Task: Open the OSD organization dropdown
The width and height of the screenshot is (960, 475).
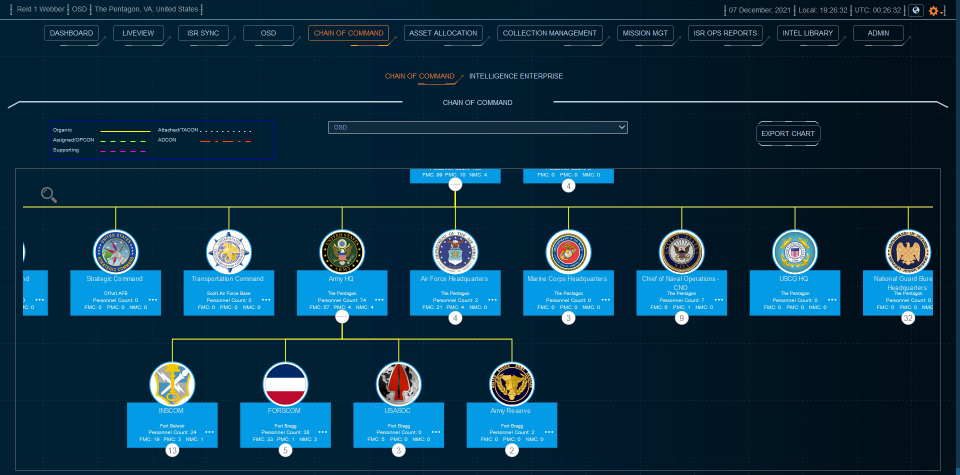Action: pos(478,127)
